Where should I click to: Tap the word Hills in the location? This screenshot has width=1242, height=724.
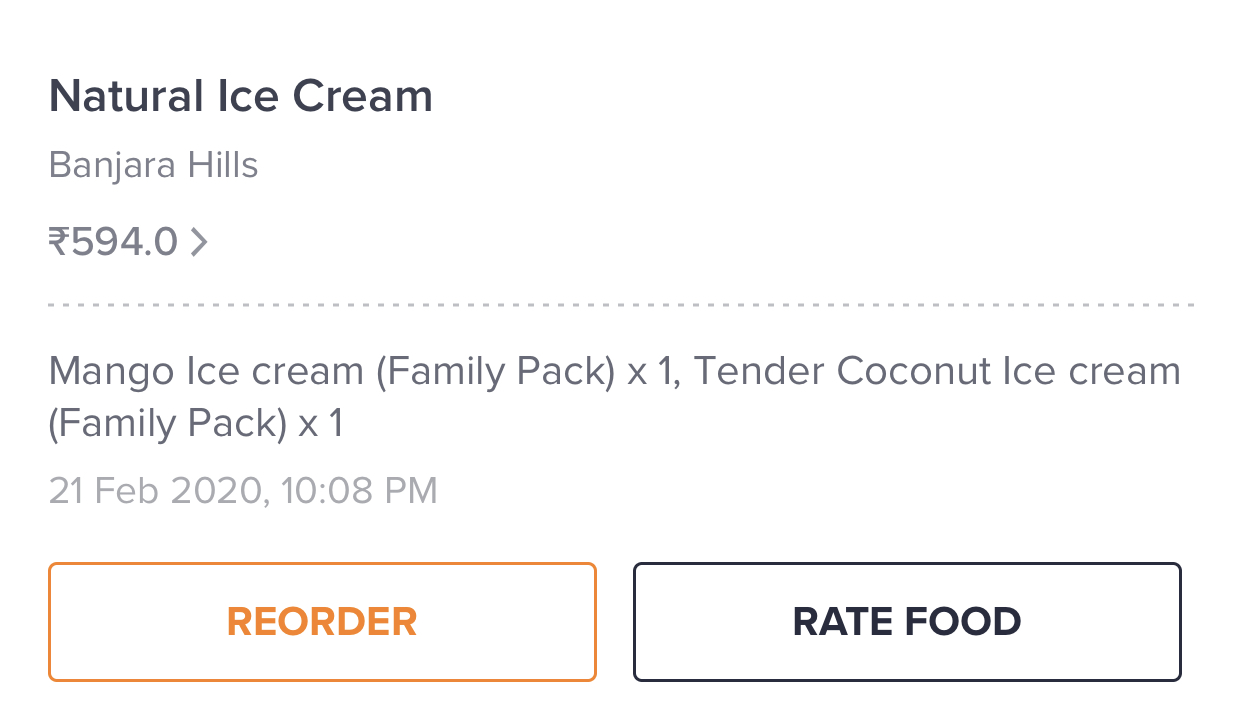221,165
